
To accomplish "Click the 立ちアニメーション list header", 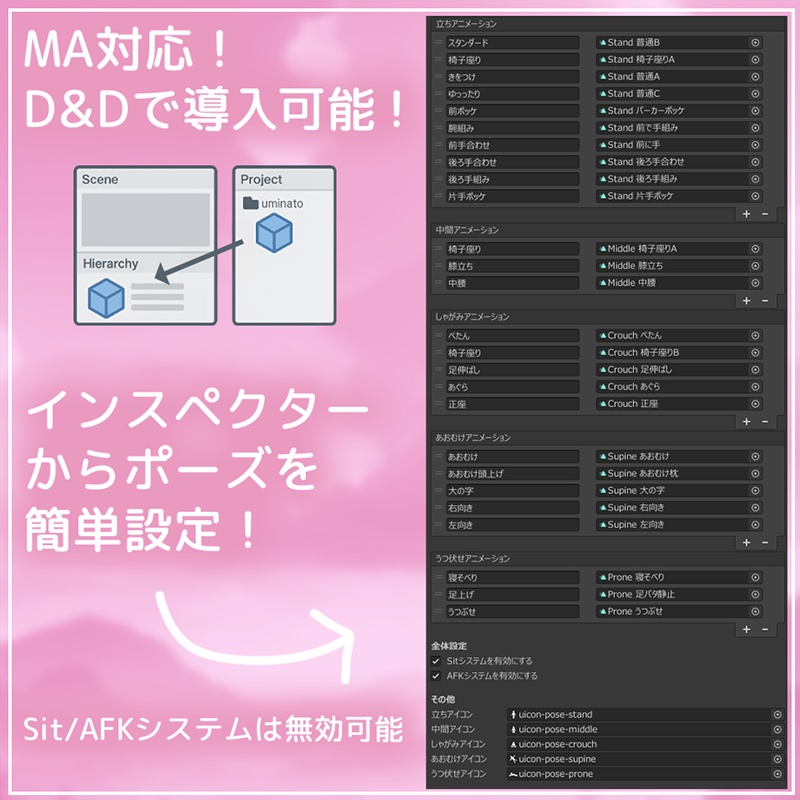I will tap(607, 24).
